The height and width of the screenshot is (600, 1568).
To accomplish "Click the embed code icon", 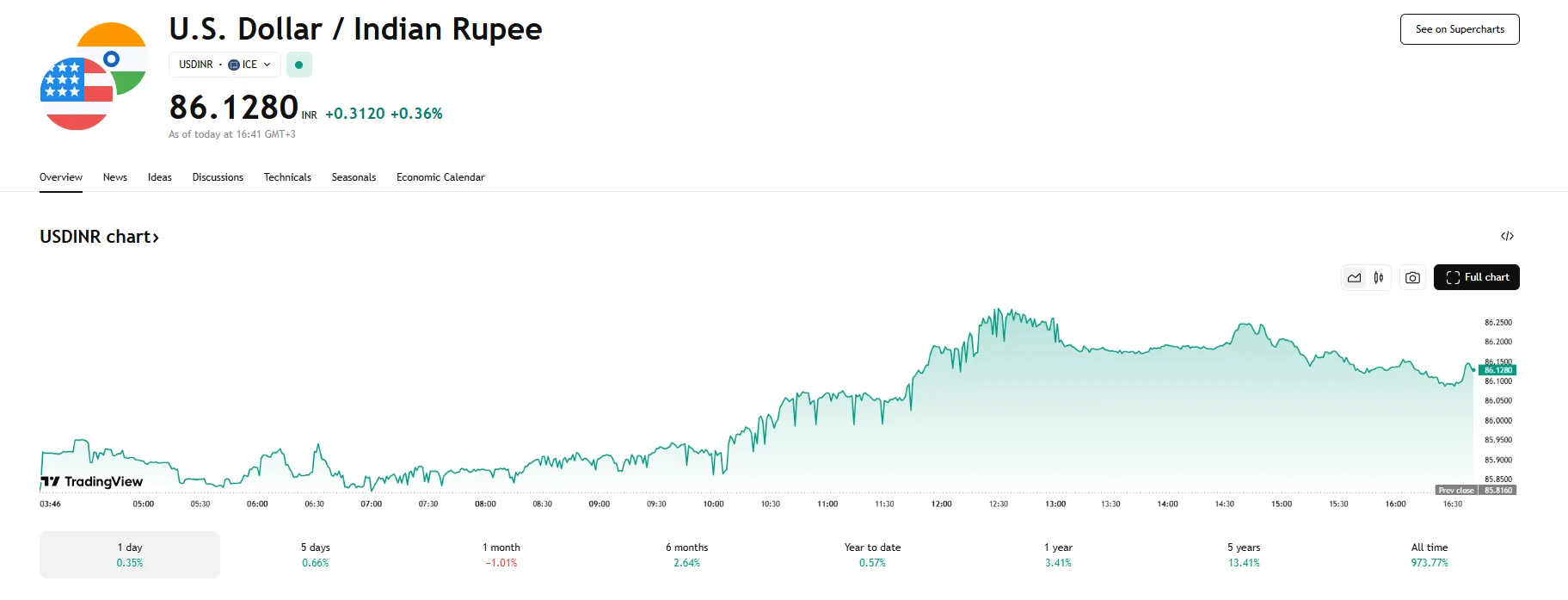I will tap(1507, 236).
